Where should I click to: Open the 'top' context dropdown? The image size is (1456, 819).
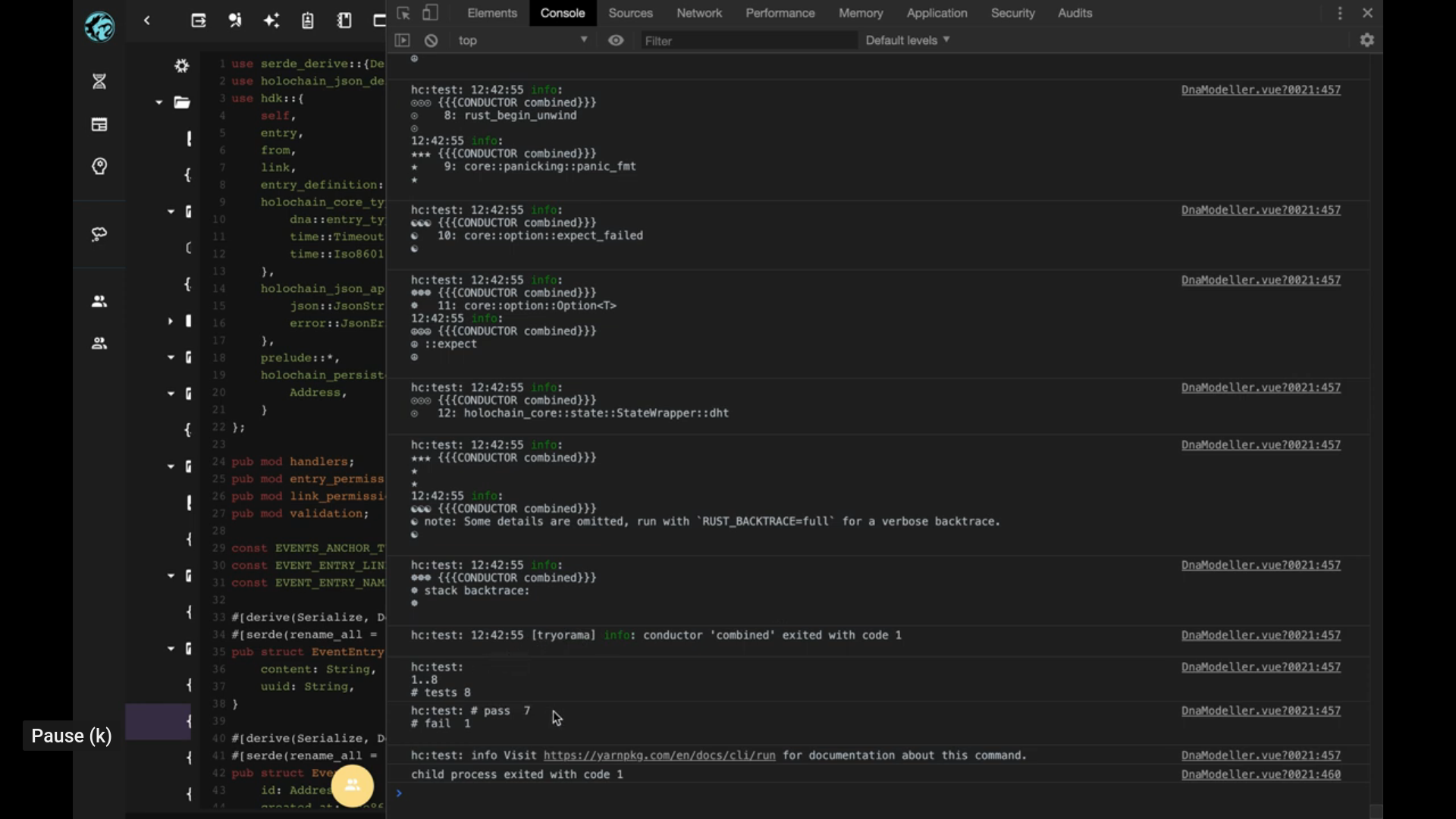click(522, 40)
